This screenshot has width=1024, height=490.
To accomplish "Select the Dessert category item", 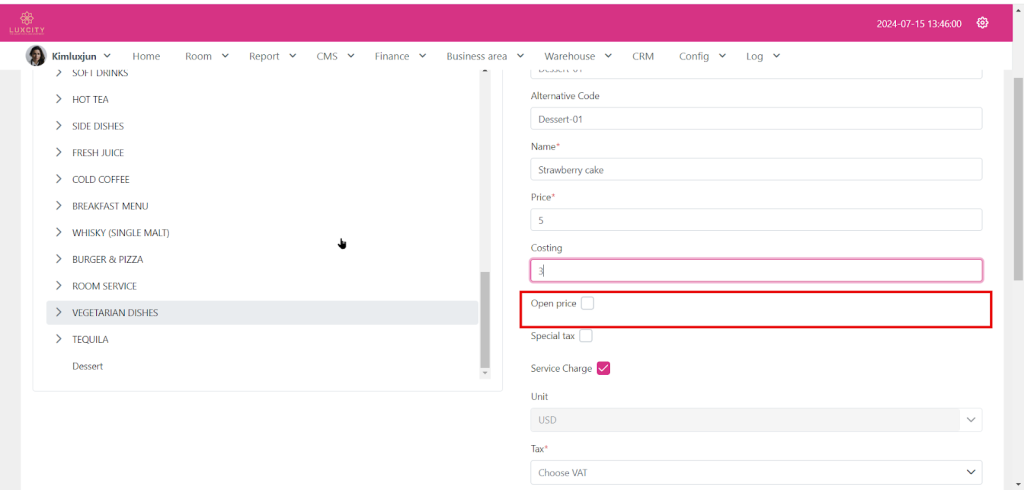I will click(x=88, y=366).
